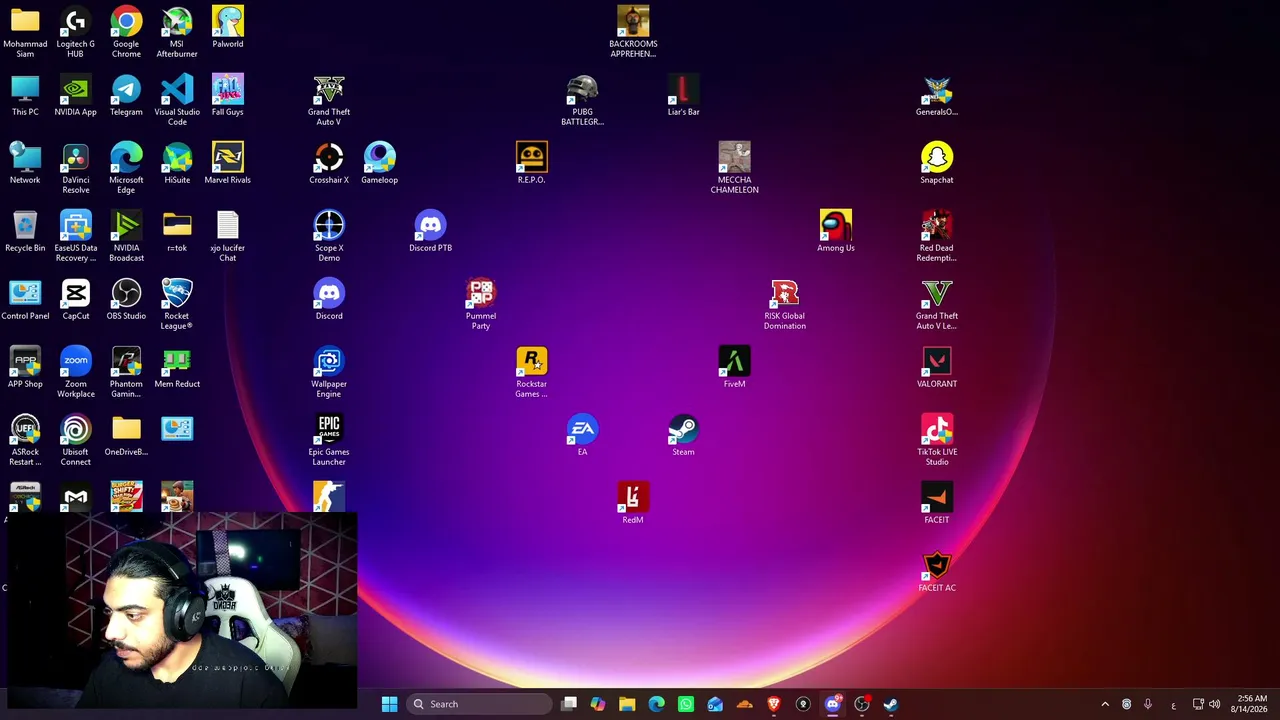
Task: Open Visual Studio Code shortcut
Action: [177, 100]
